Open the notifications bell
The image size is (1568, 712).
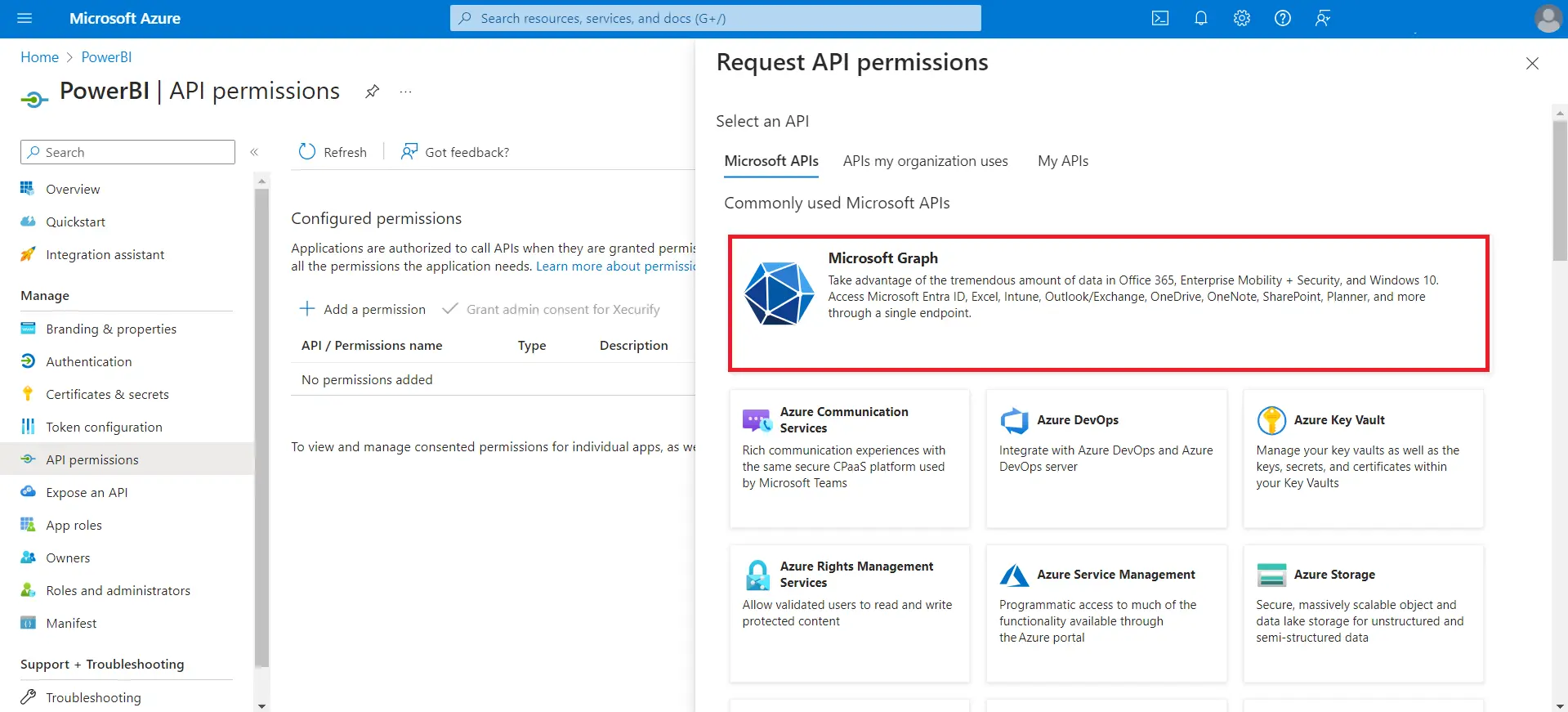pyautogui.click(x=1201, y=18)
